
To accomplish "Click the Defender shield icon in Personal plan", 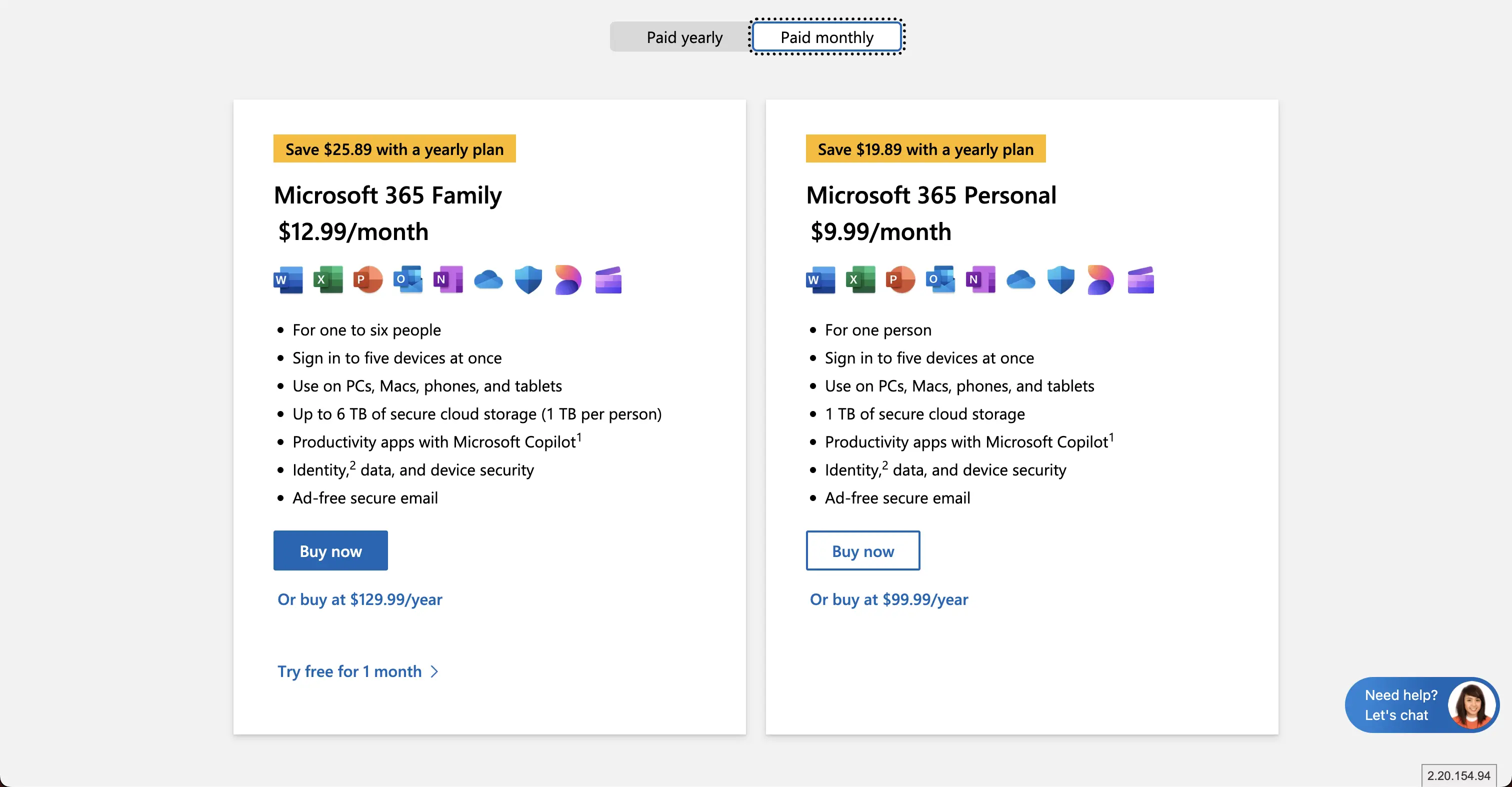I will 1060,280.
